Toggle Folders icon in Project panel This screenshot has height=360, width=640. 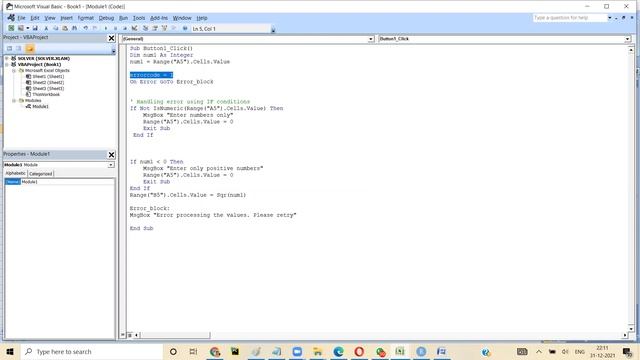click(x=30, y=48)
